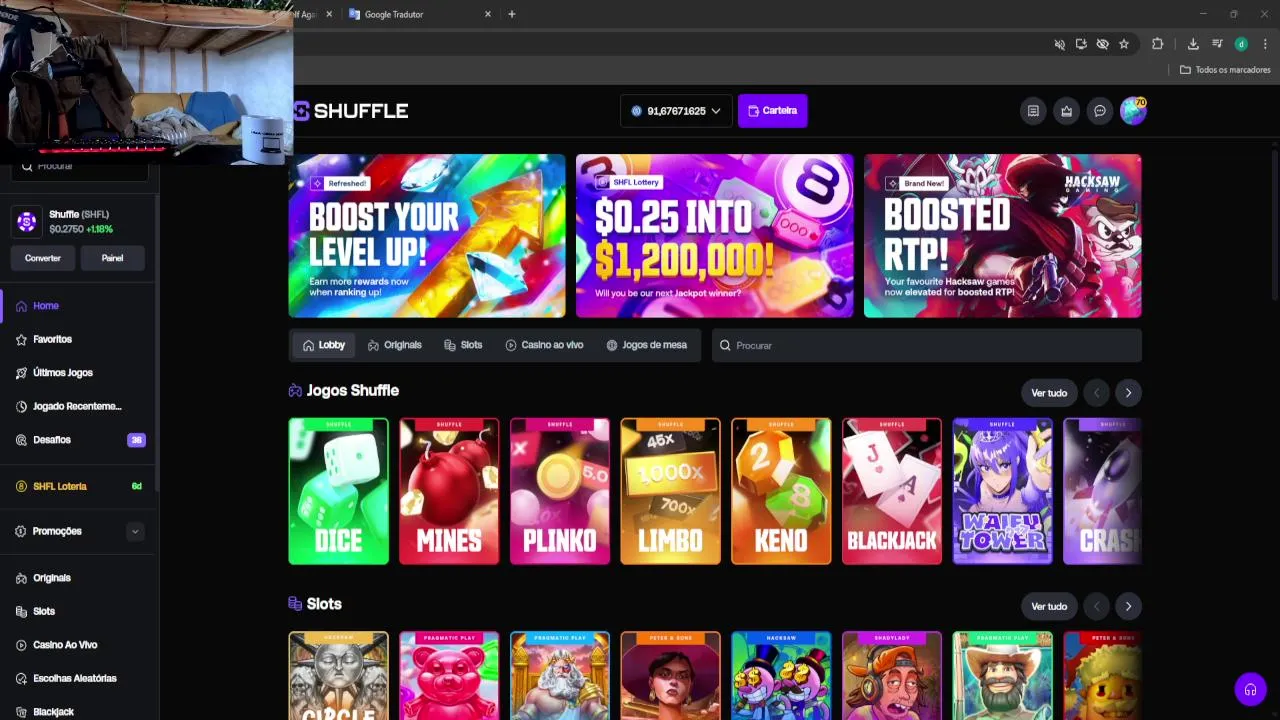Close the Google Tradutor tab

[488, 14]
